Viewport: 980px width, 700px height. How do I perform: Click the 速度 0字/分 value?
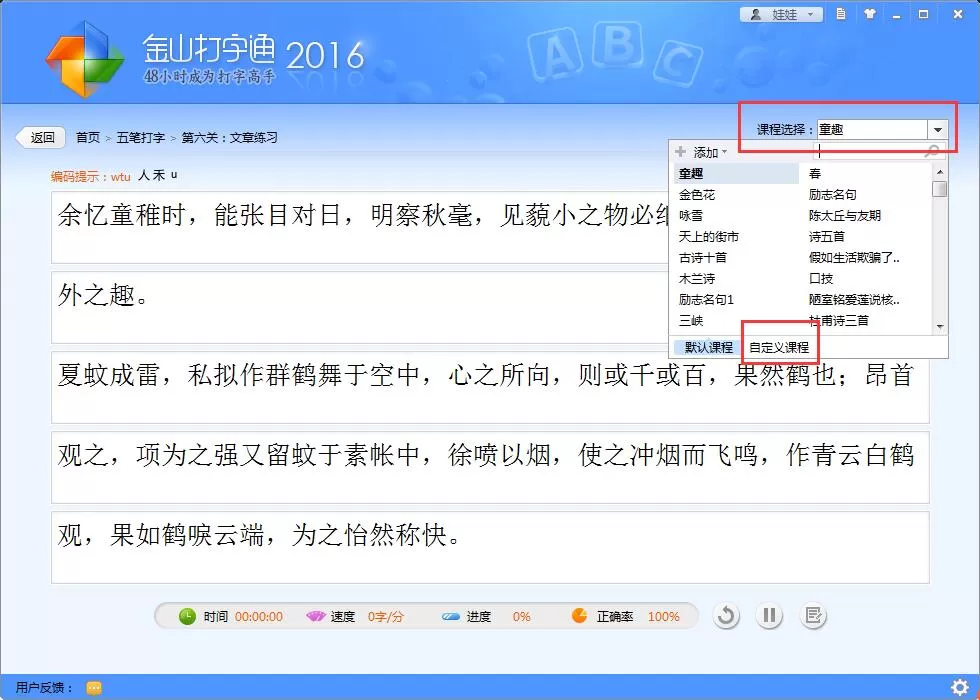pos(385,617)
